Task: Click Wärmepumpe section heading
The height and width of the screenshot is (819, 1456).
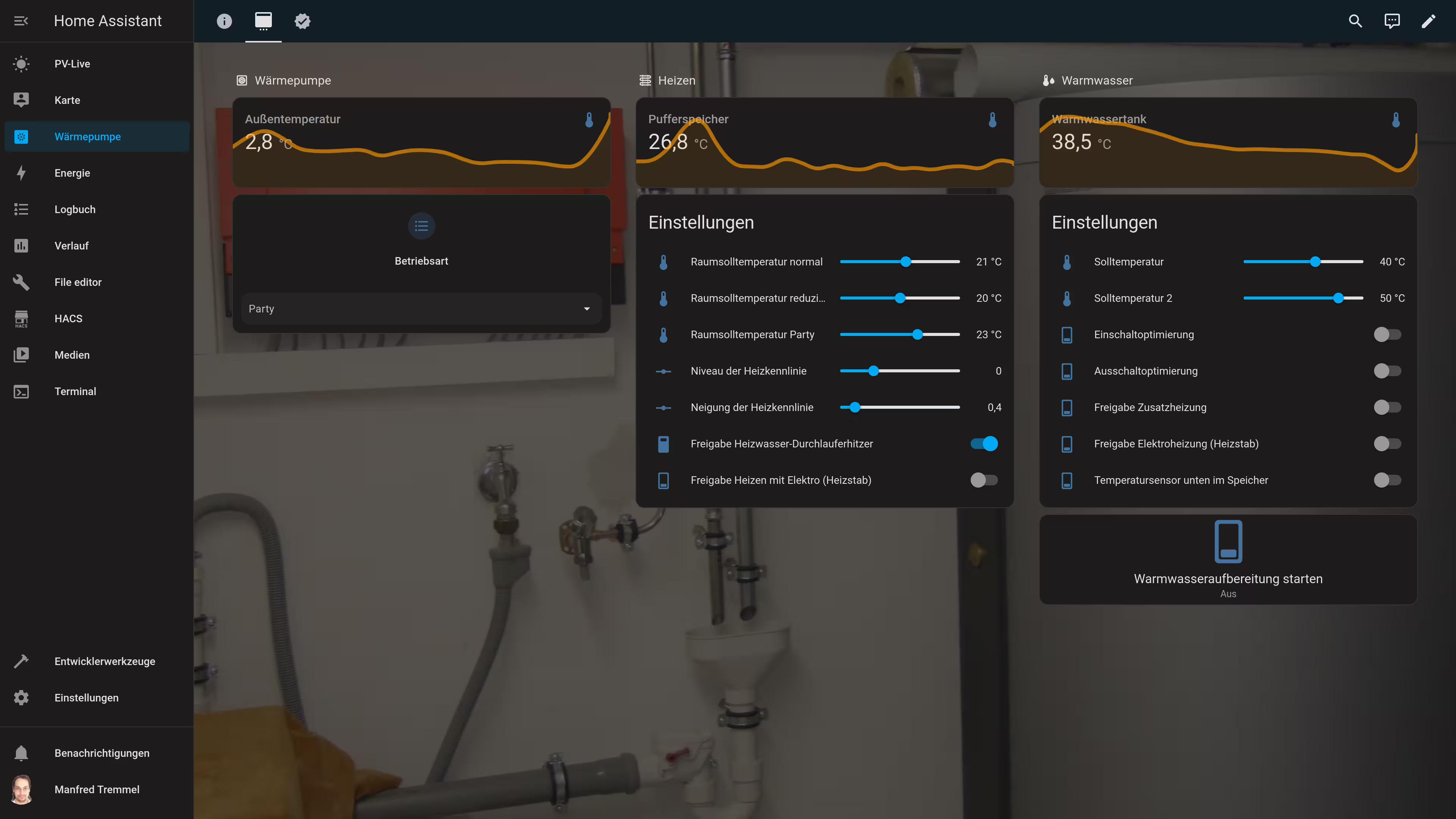Action: [293, 80]
